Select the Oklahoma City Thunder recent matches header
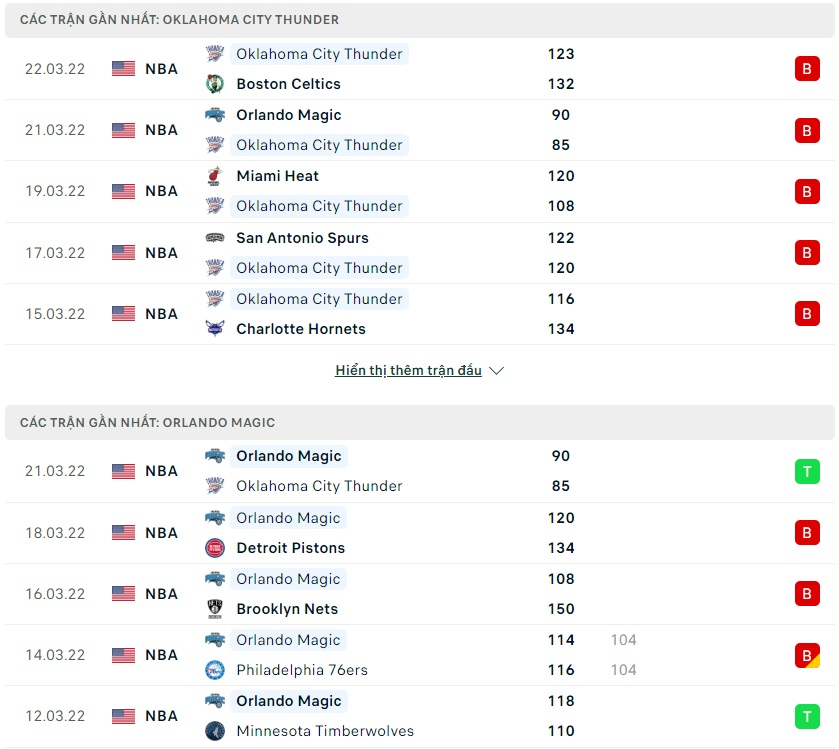This screenshot has height=749, width=839. coord(179,19)
